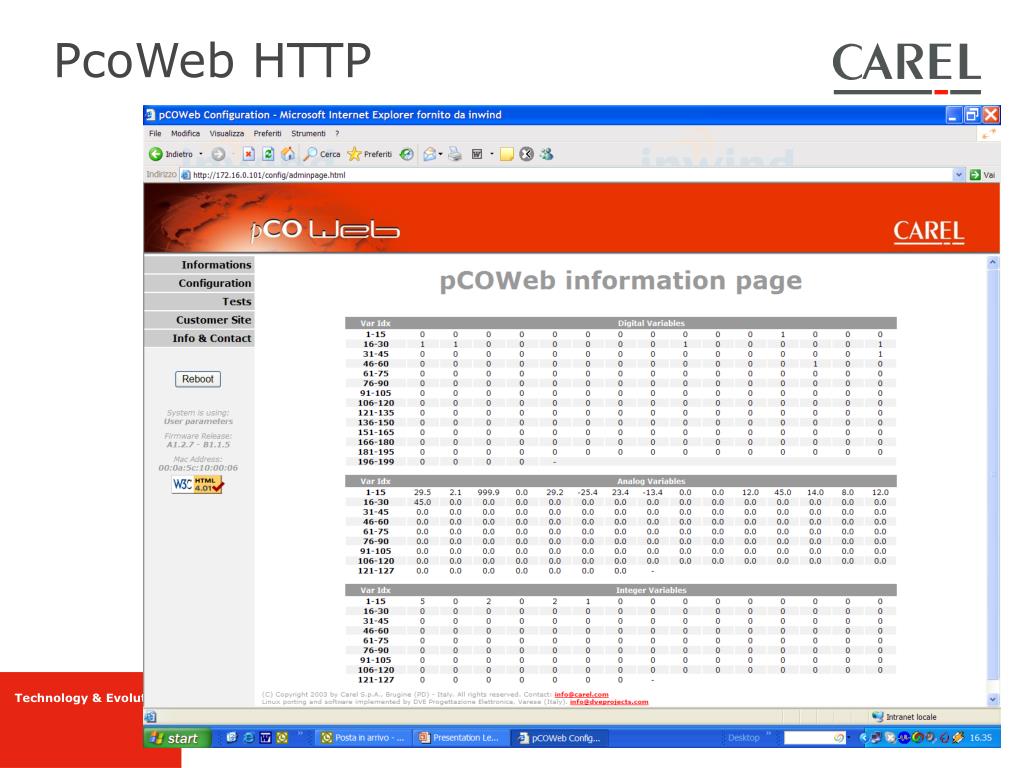Click the Indietro (Back) arrow icon
Viewport: 1024px width, 768px height.
point(155,154)
